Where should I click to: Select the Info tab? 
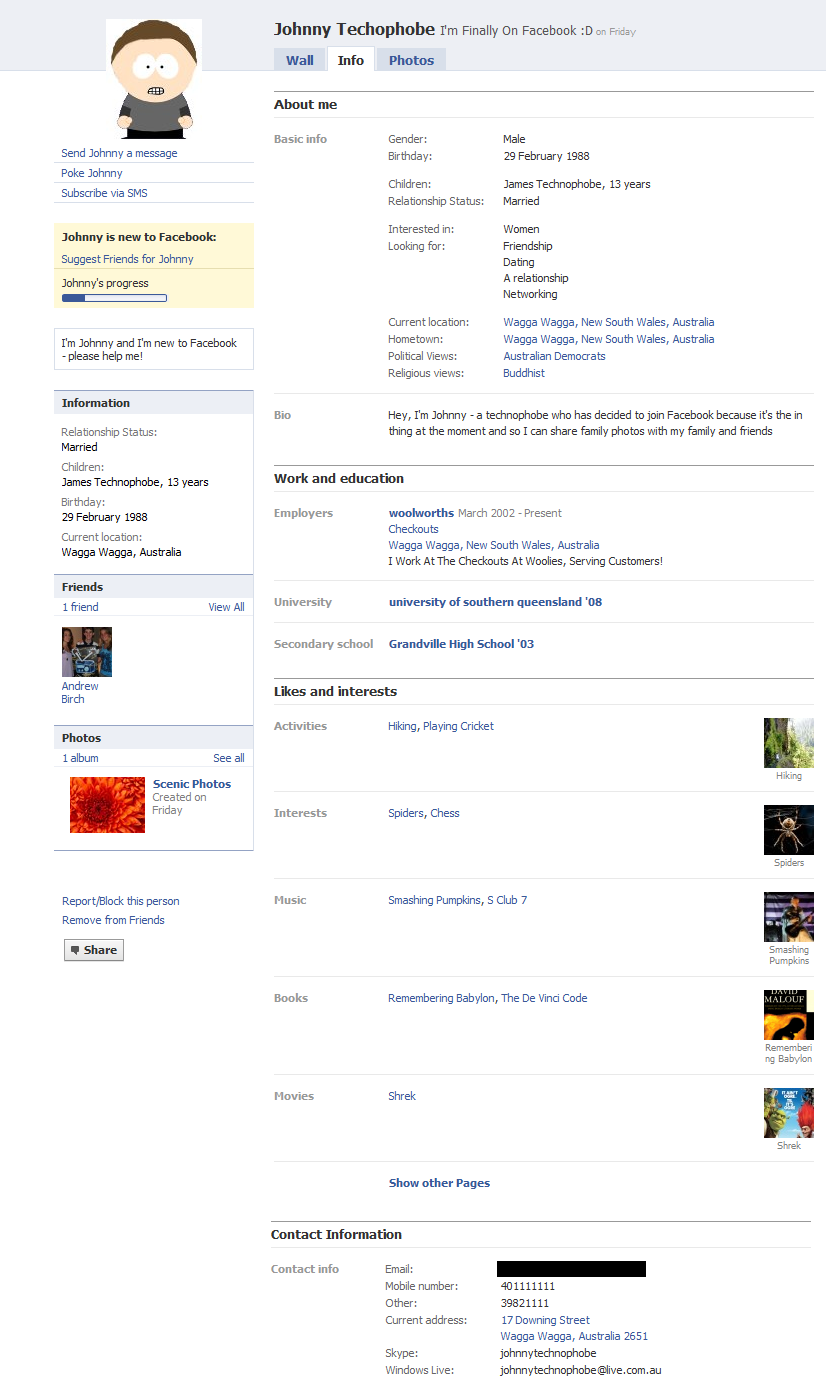(351, 60)
